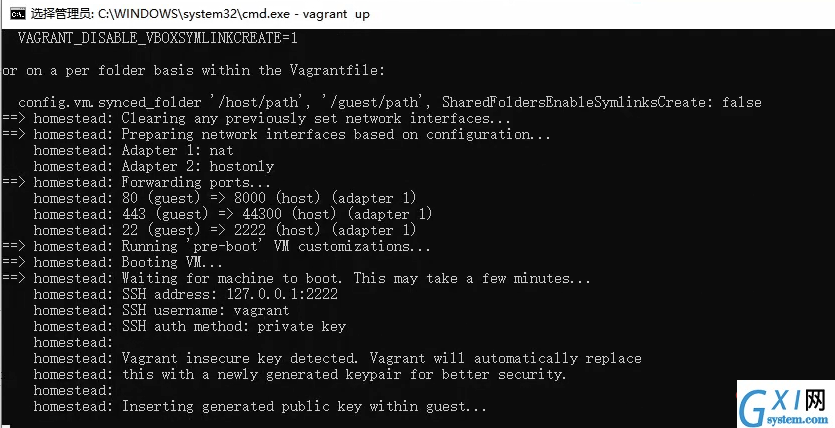Click the 'Inserting generated public key within guest' line
Image resolution: width=835 pixels, height=428 pixels.
click(x=260, y=406)
